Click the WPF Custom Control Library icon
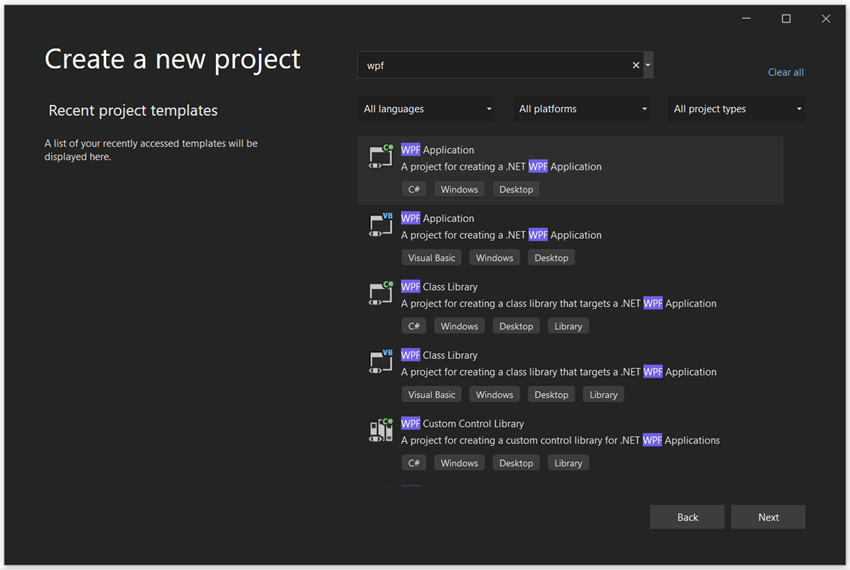 pos(381,430)
